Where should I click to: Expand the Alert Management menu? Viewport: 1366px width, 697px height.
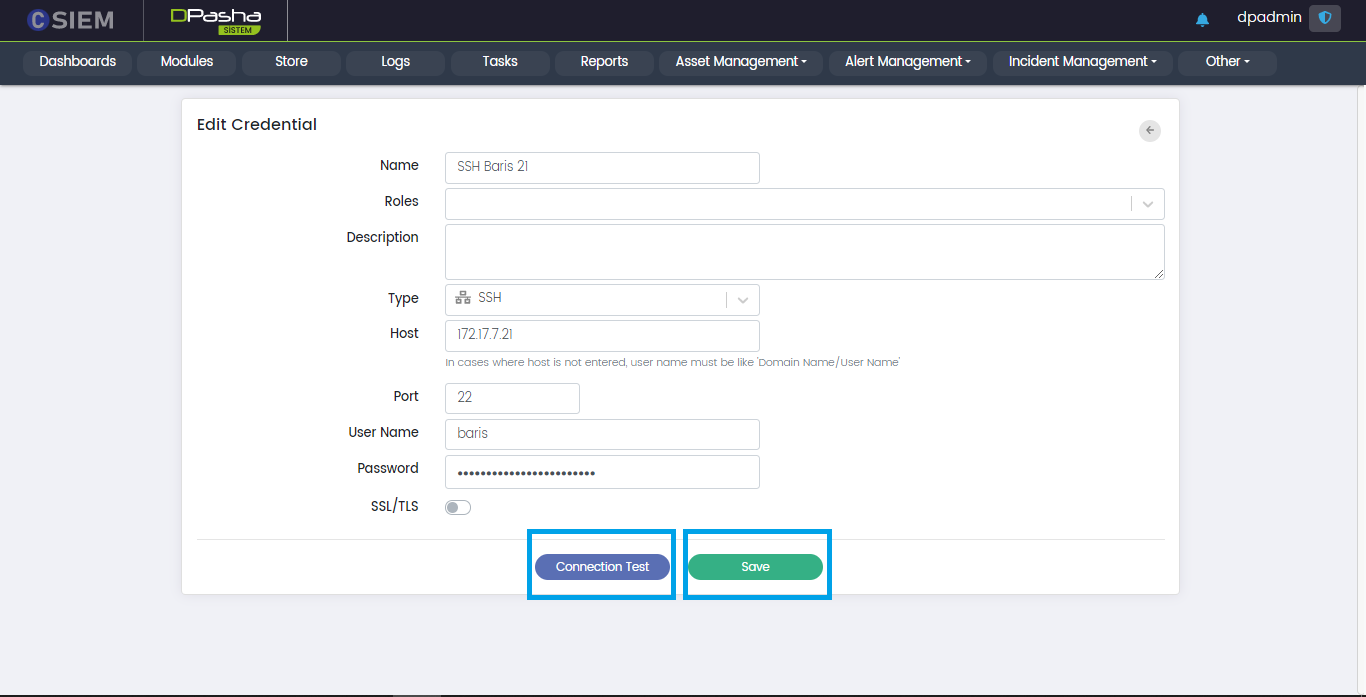[907, 62]
